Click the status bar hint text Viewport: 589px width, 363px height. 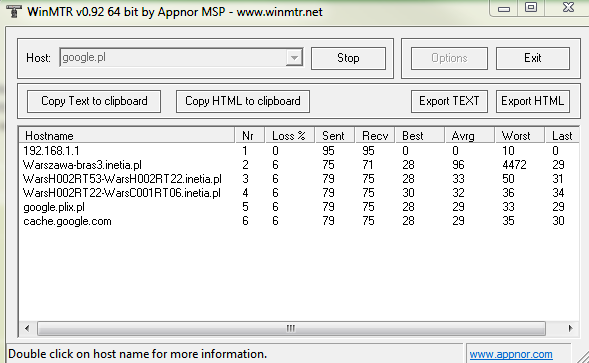(137, 354)
